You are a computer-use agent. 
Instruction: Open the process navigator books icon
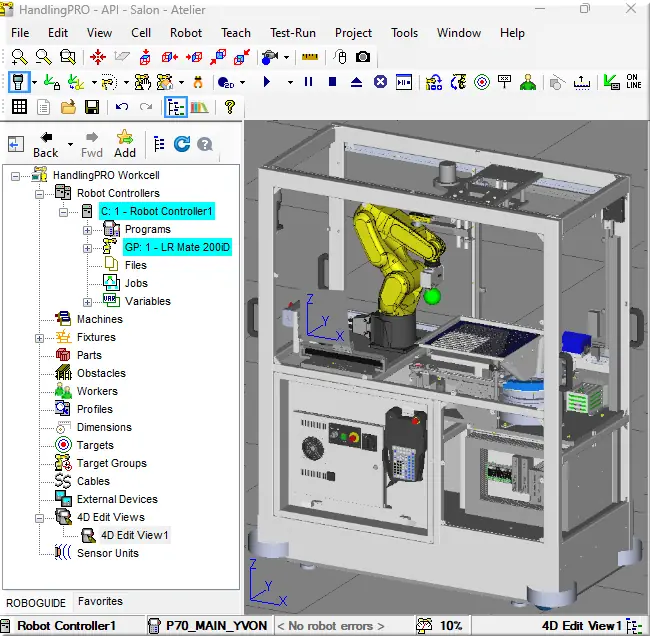[x=199, y=107]
